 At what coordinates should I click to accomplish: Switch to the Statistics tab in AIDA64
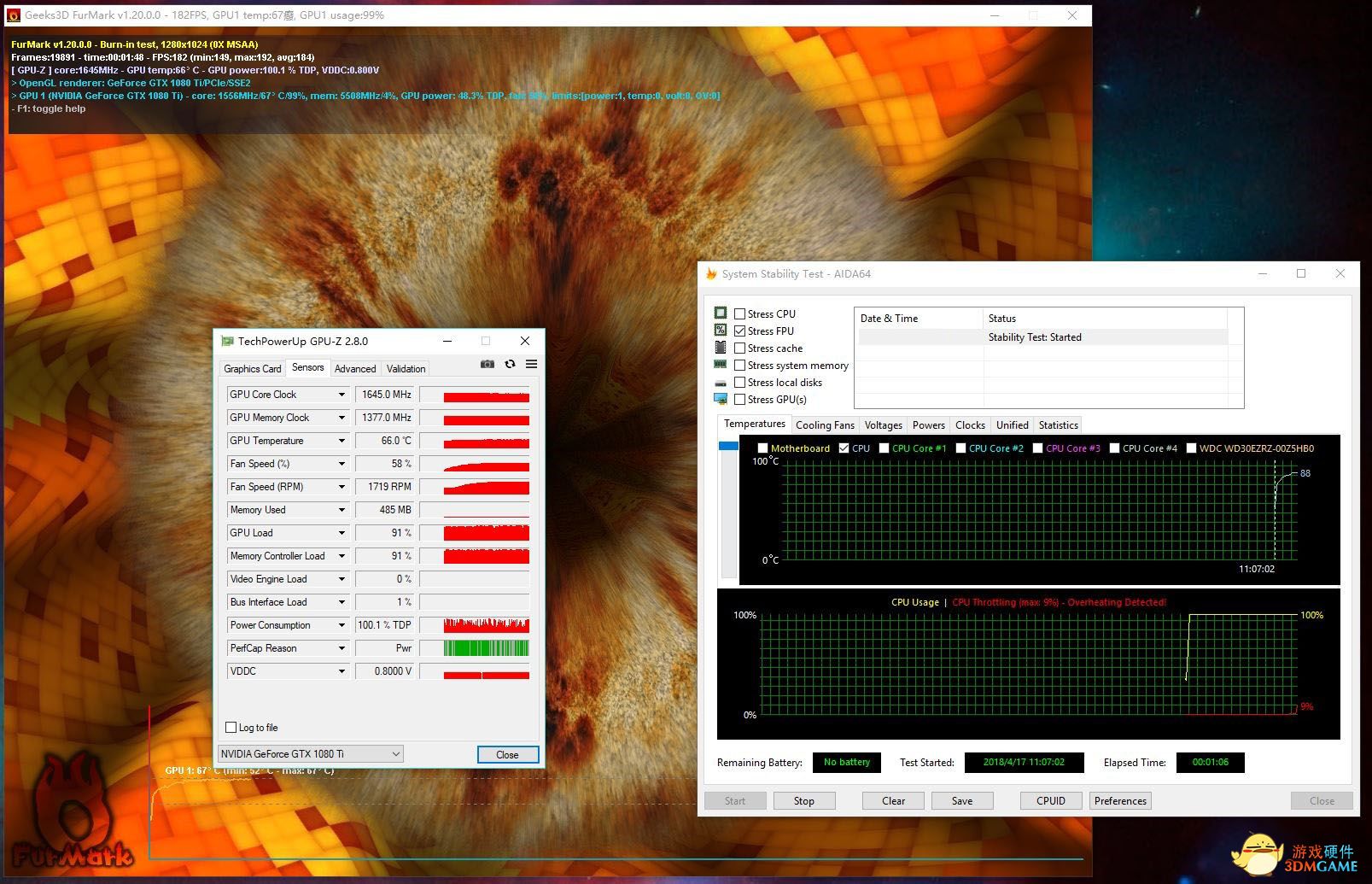pos(1058,425)
